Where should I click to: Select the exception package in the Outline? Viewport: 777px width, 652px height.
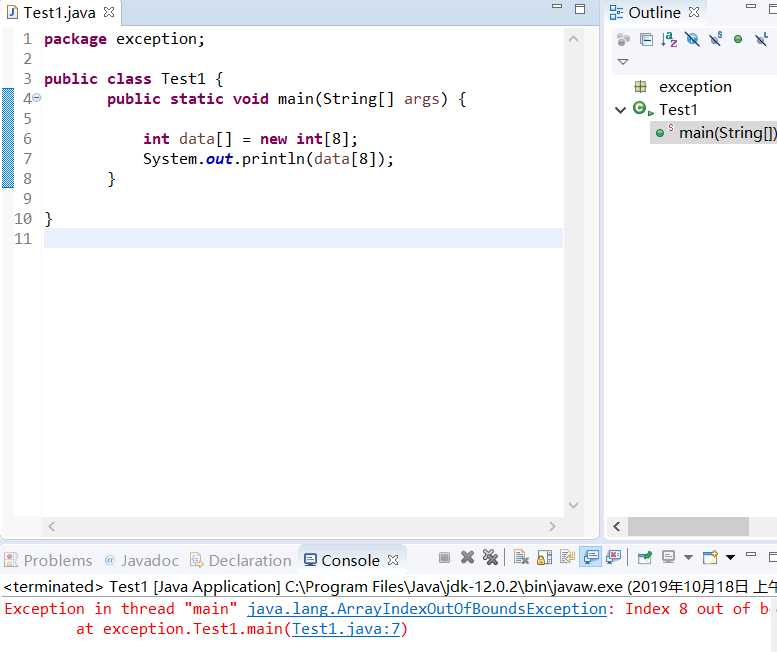click(x=695, y=87)
